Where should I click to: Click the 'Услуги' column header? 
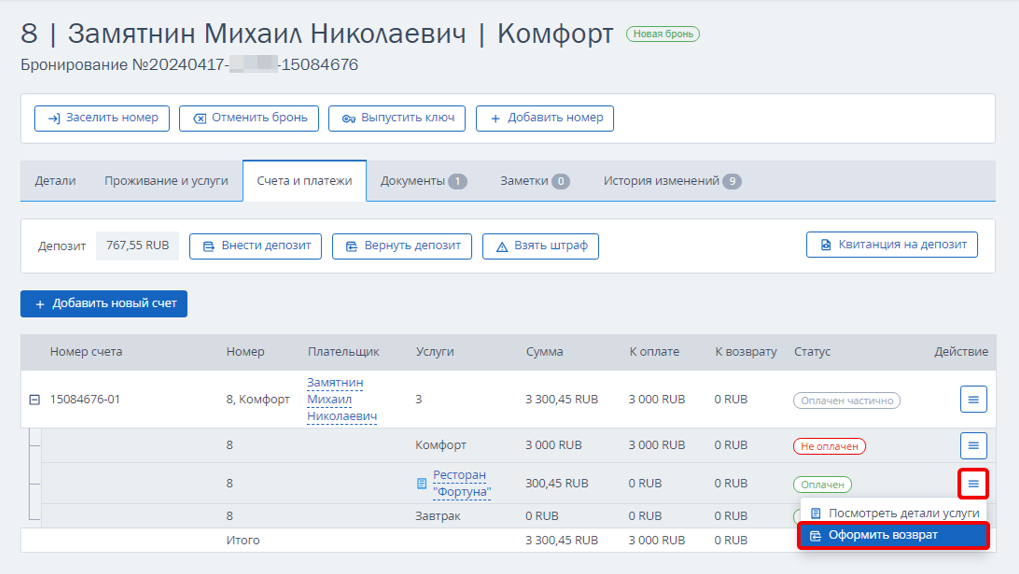(x=435, y=352)
